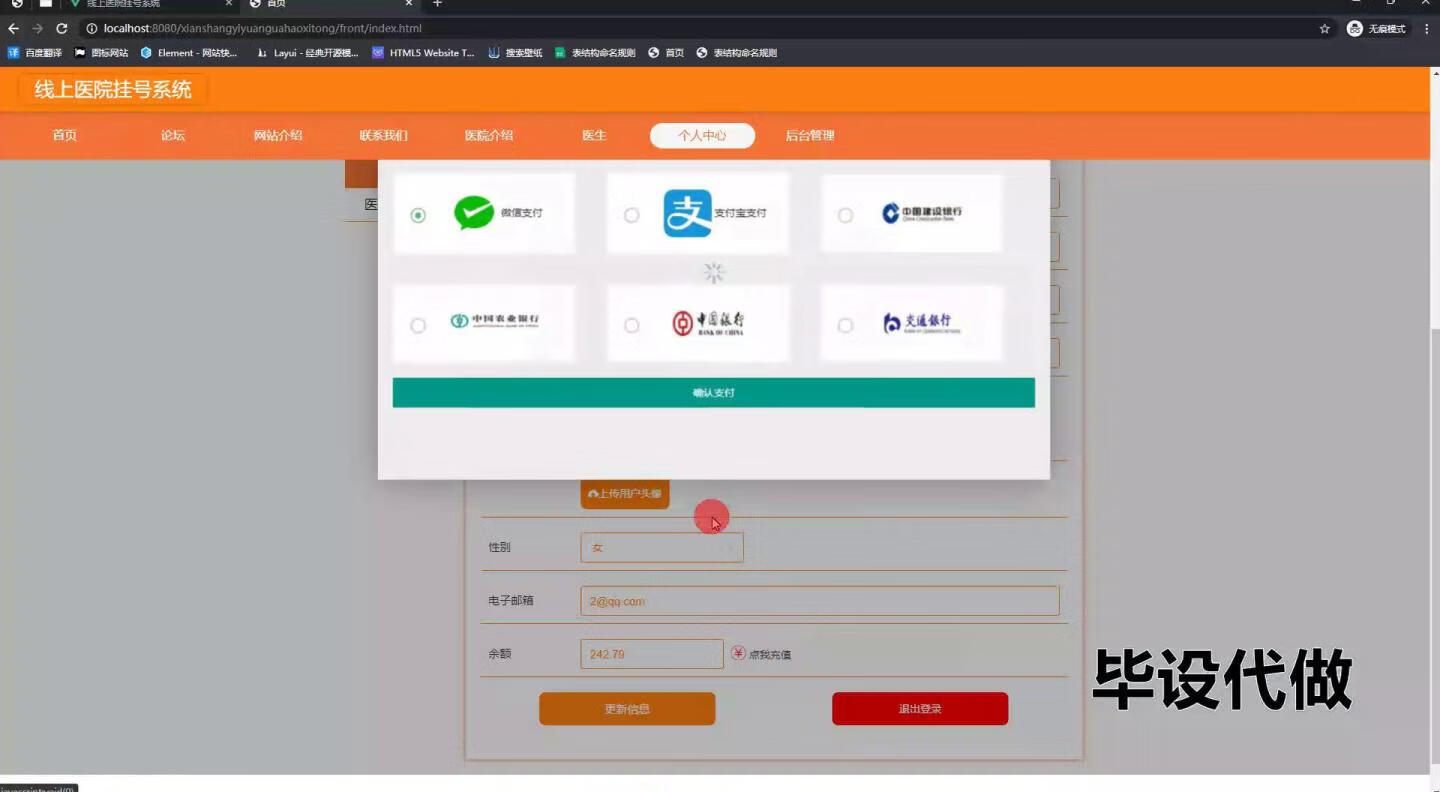Select the China Construction Bank radio button
1440x792 pixels.
[845, 215]
